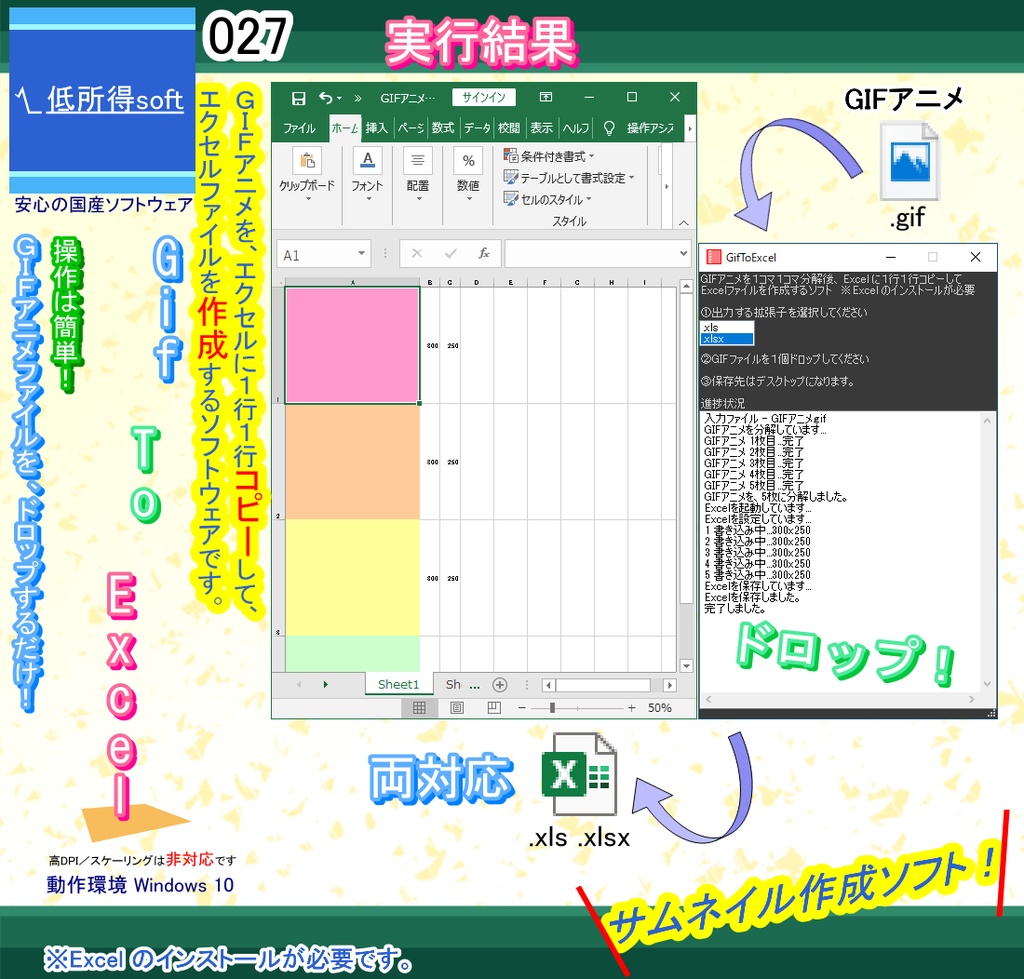Open the Save icon on quick access toolbar
The width and height of the screenshot is (1024, 979).
[x=300, y=96]
